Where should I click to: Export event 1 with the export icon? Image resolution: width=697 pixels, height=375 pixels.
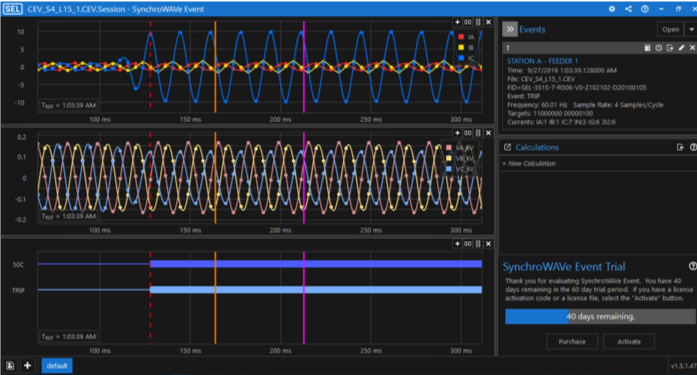pyautogui.click(x=670, y=48)
